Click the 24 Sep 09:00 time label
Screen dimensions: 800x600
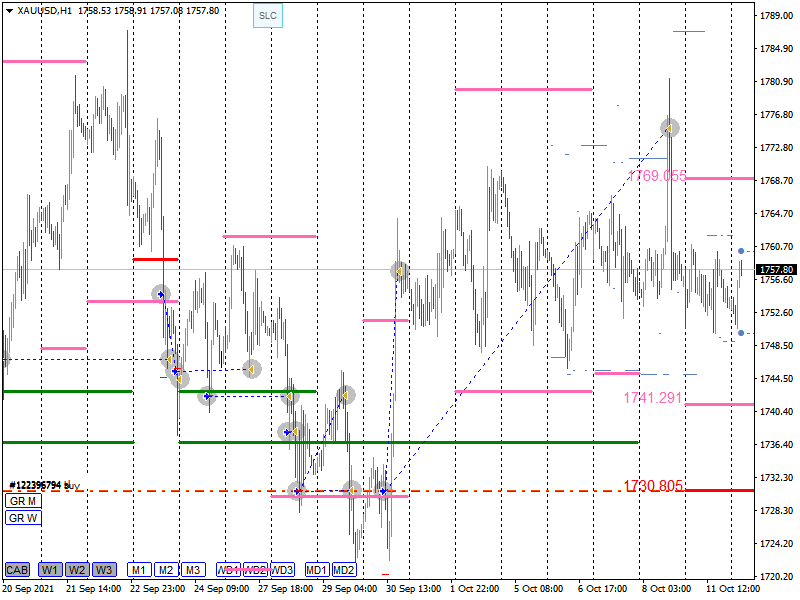(x=221, y=589)
